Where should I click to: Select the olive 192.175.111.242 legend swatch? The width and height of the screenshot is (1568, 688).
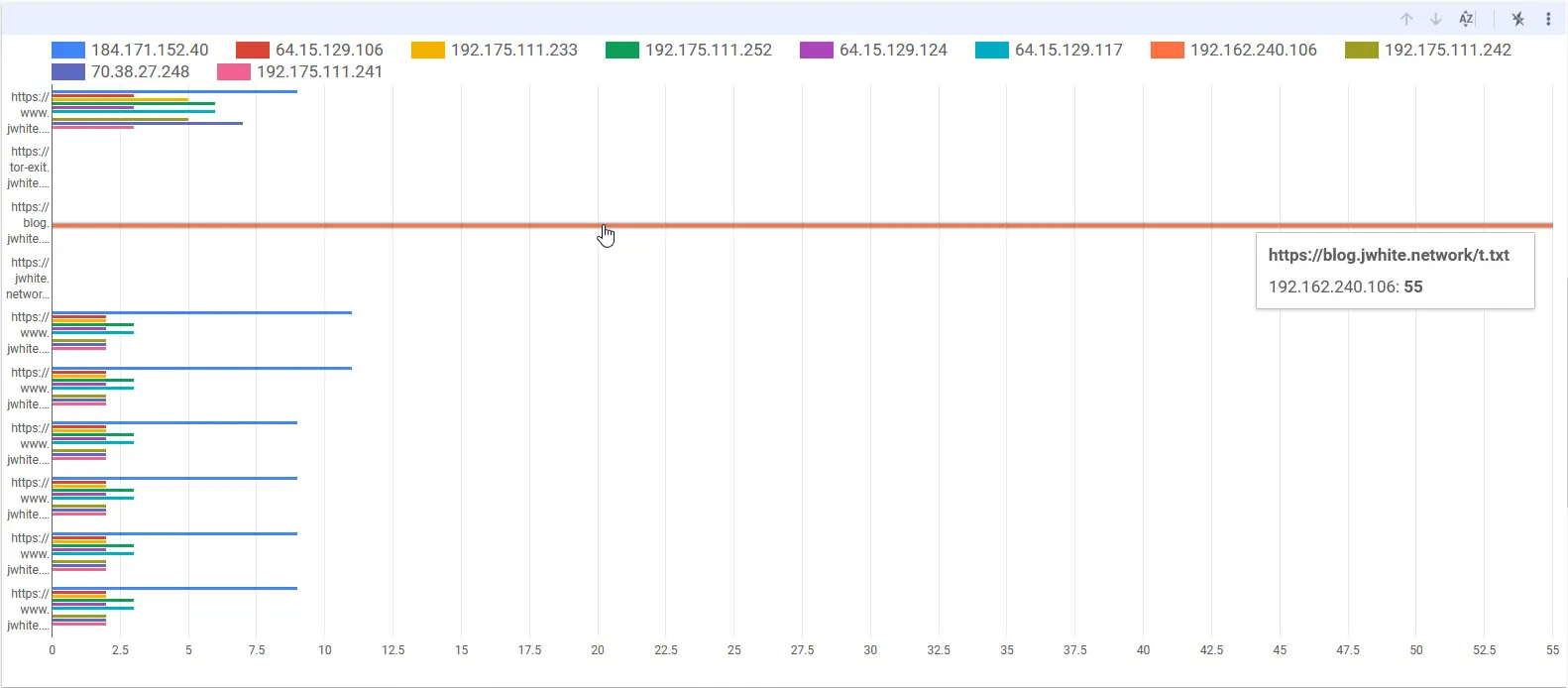(x=1362, y=50)
